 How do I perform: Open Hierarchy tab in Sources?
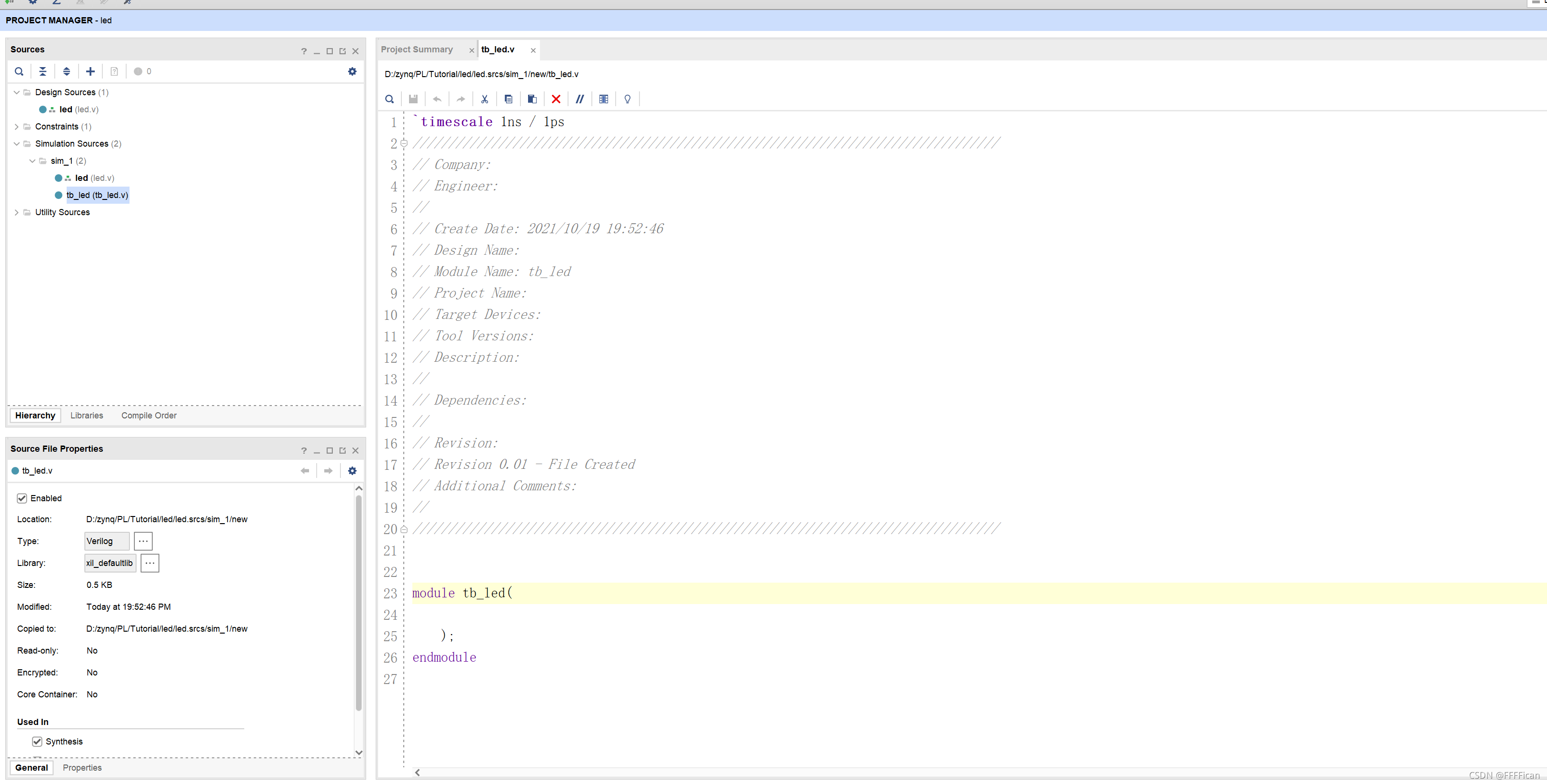tap(35, 416)
